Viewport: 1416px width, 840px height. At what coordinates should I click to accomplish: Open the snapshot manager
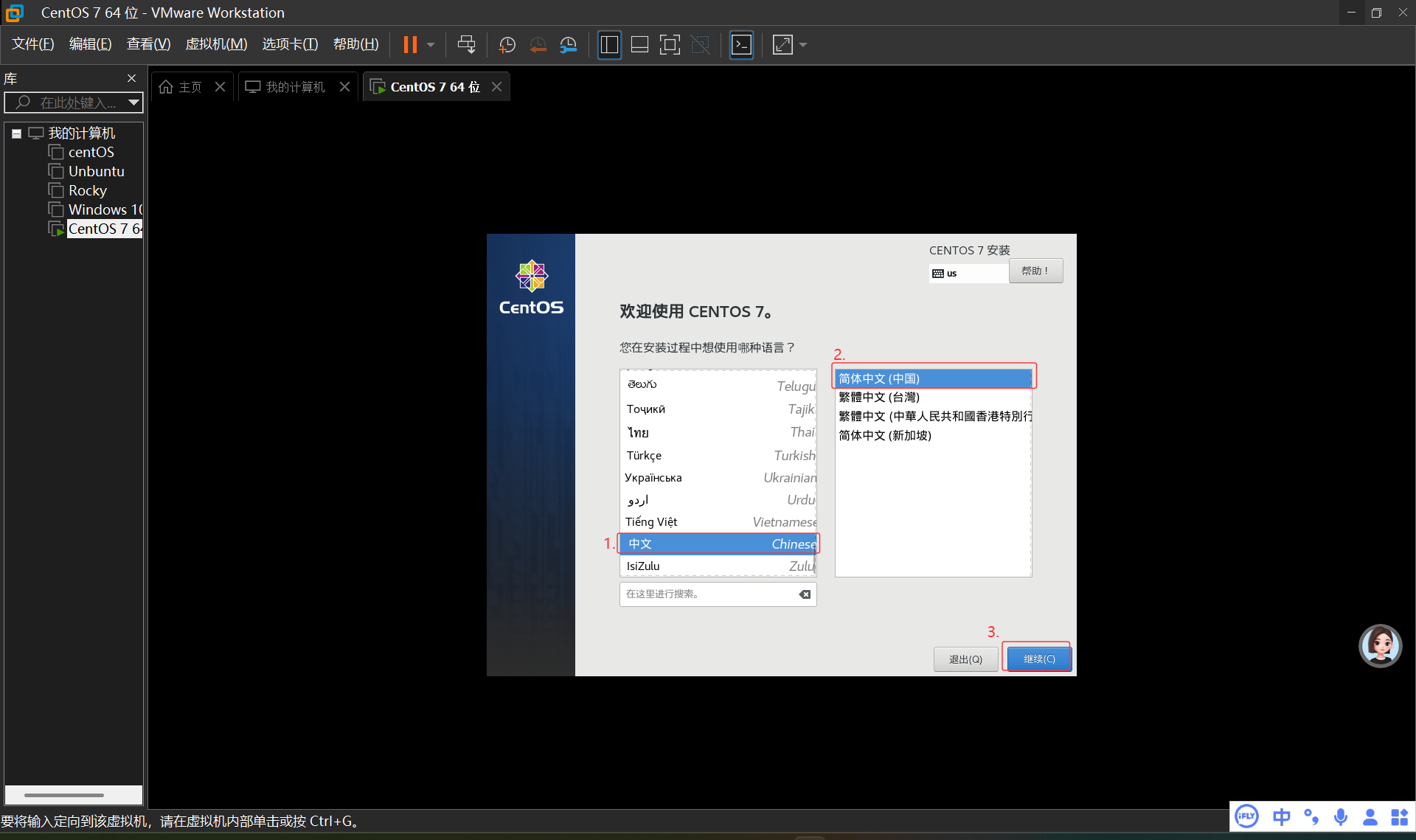click(x=569, y=45)
